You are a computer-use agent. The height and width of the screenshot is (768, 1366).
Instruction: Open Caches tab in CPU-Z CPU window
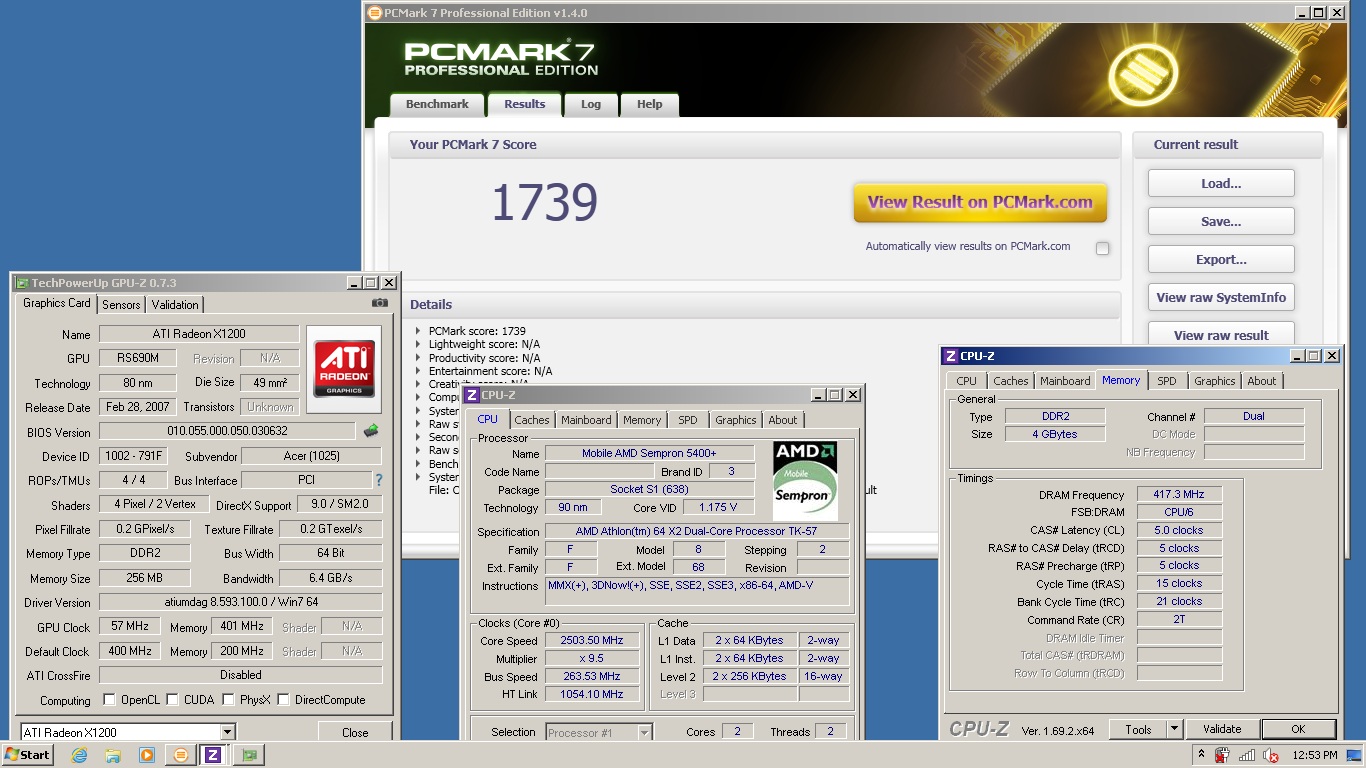pos(532,420)
